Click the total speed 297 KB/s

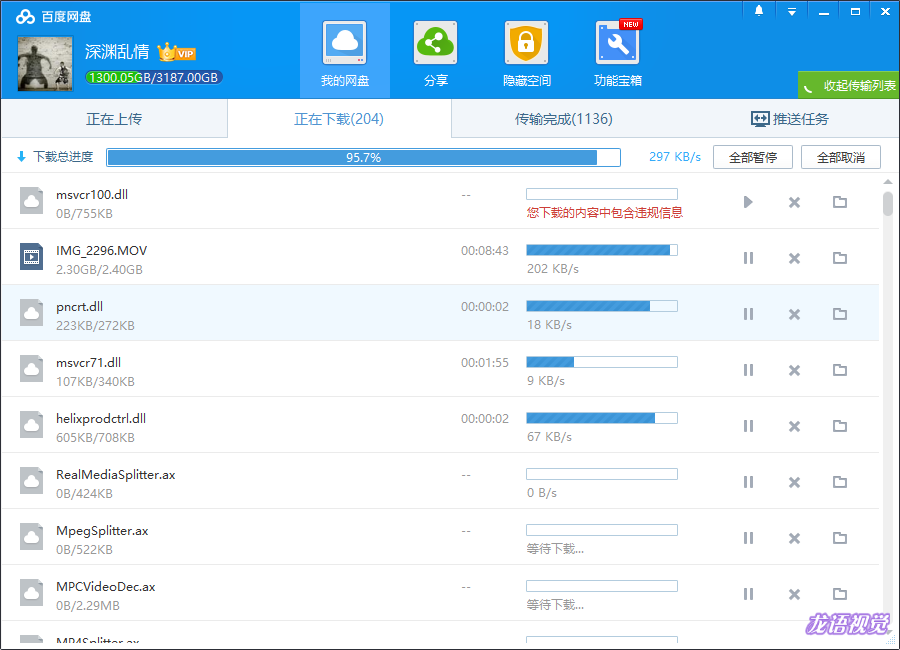[674, 157]
